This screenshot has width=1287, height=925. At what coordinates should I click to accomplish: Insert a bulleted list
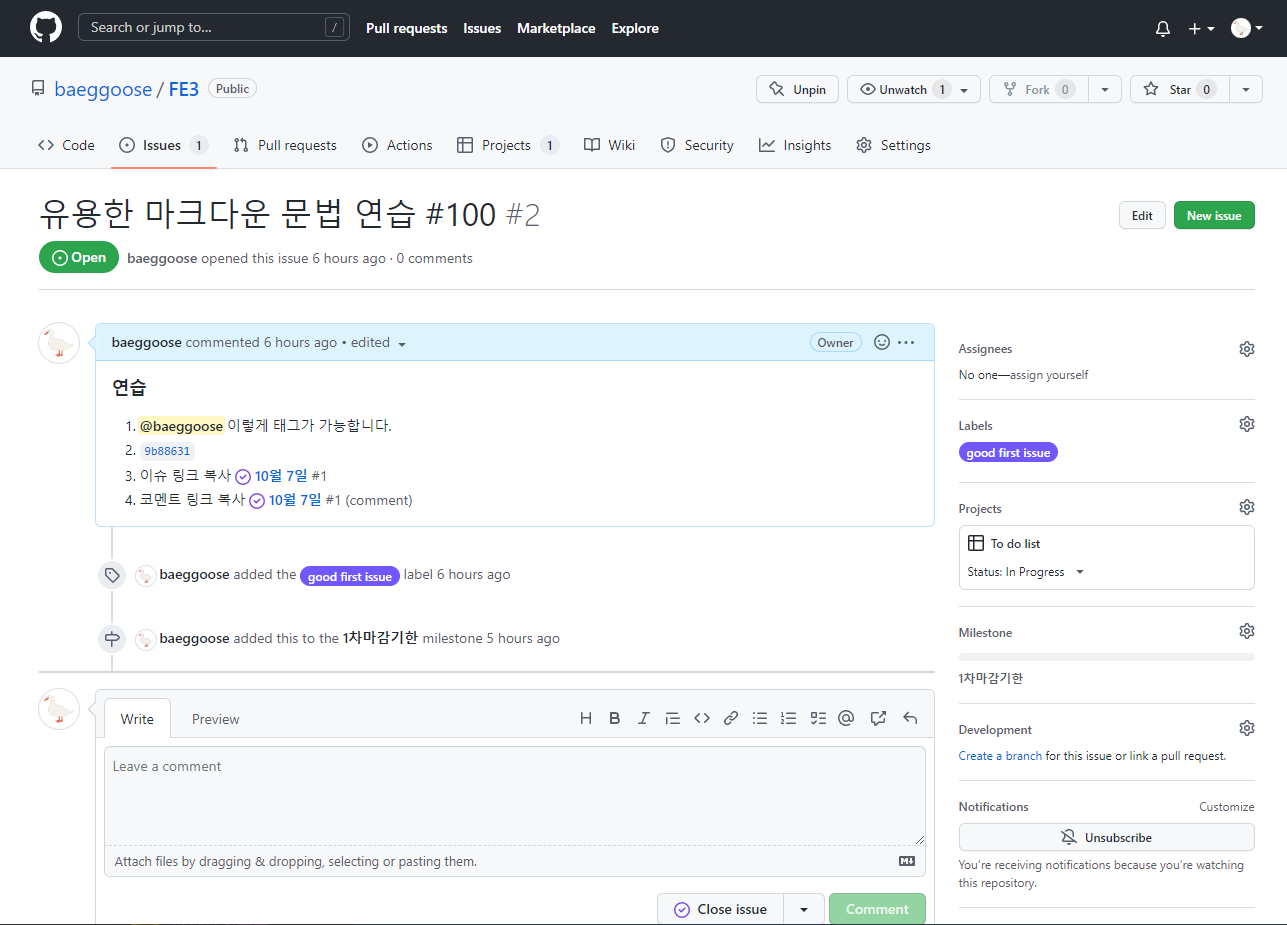click(x=760, y=718)
